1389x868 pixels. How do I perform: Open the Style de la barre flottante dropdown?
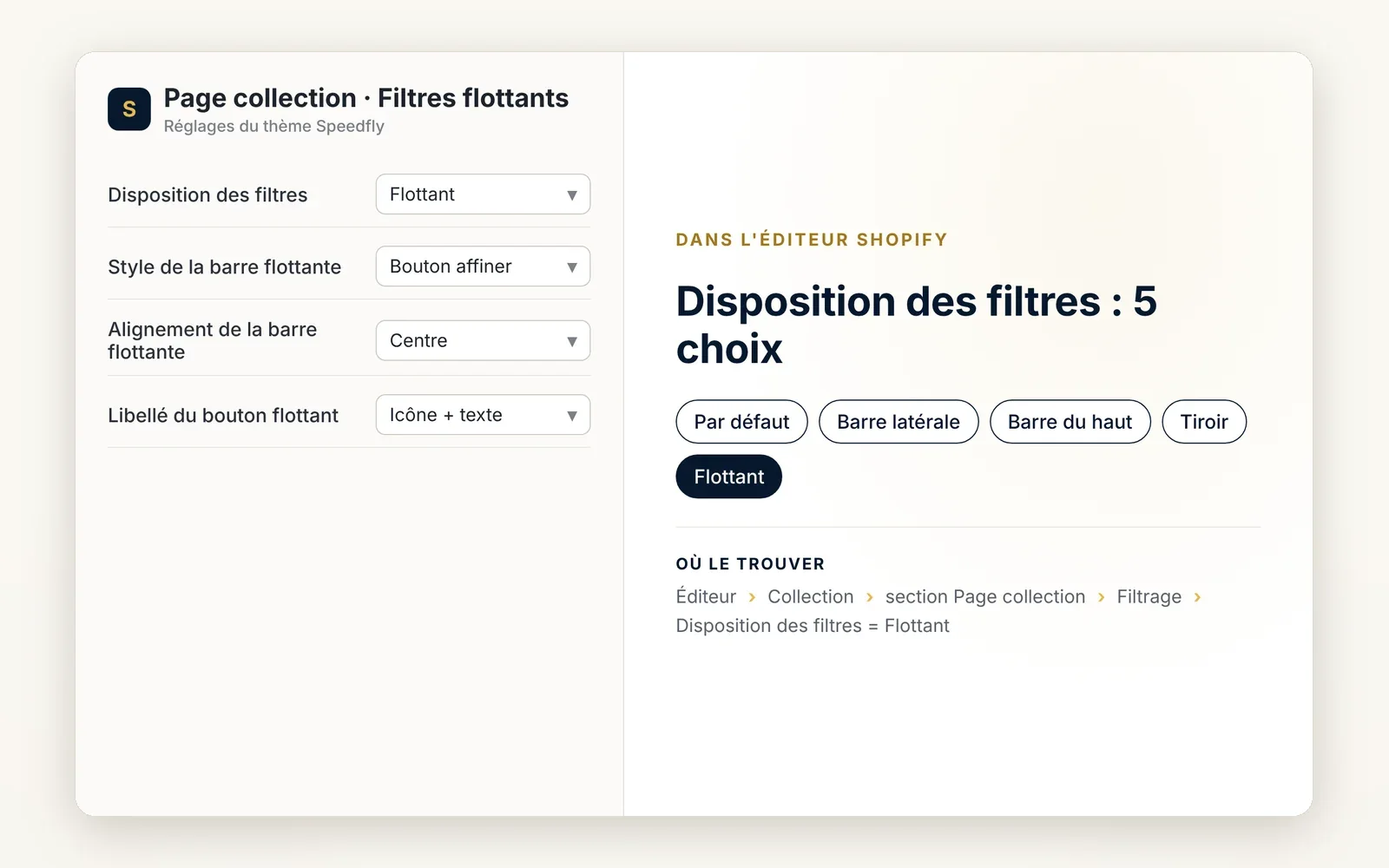pos(483,266)
